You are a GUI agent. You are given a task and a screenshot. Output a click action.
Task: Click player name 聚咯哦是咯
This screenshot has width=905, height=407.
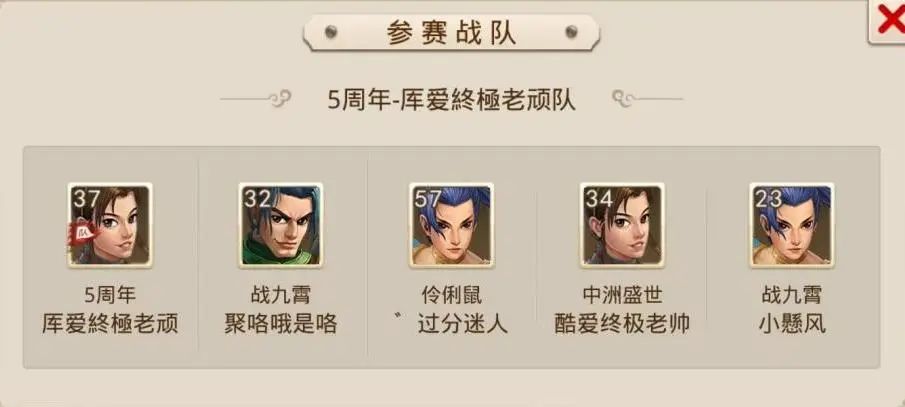point(281,324)
